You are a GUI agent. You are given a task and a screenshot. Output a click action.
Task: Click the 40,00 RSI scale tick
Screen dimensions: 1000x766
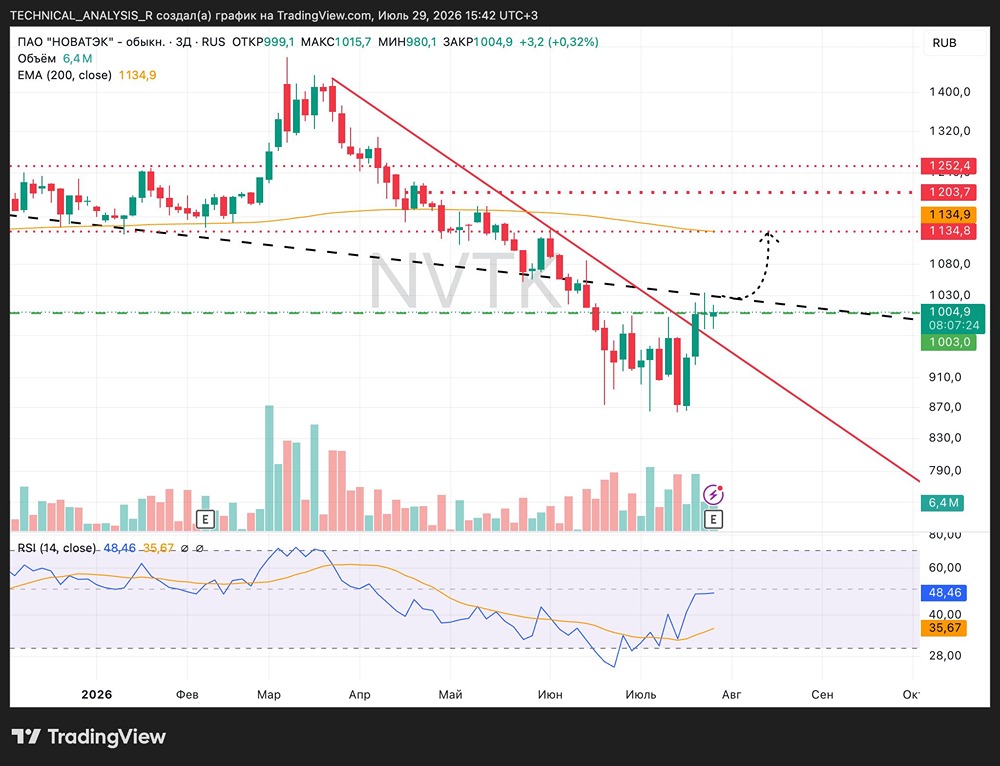coord(945,614)
